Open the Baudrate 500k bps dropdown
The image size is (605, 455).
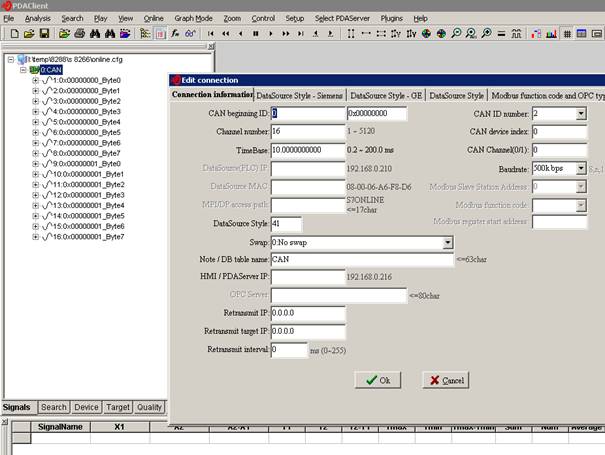581,167
